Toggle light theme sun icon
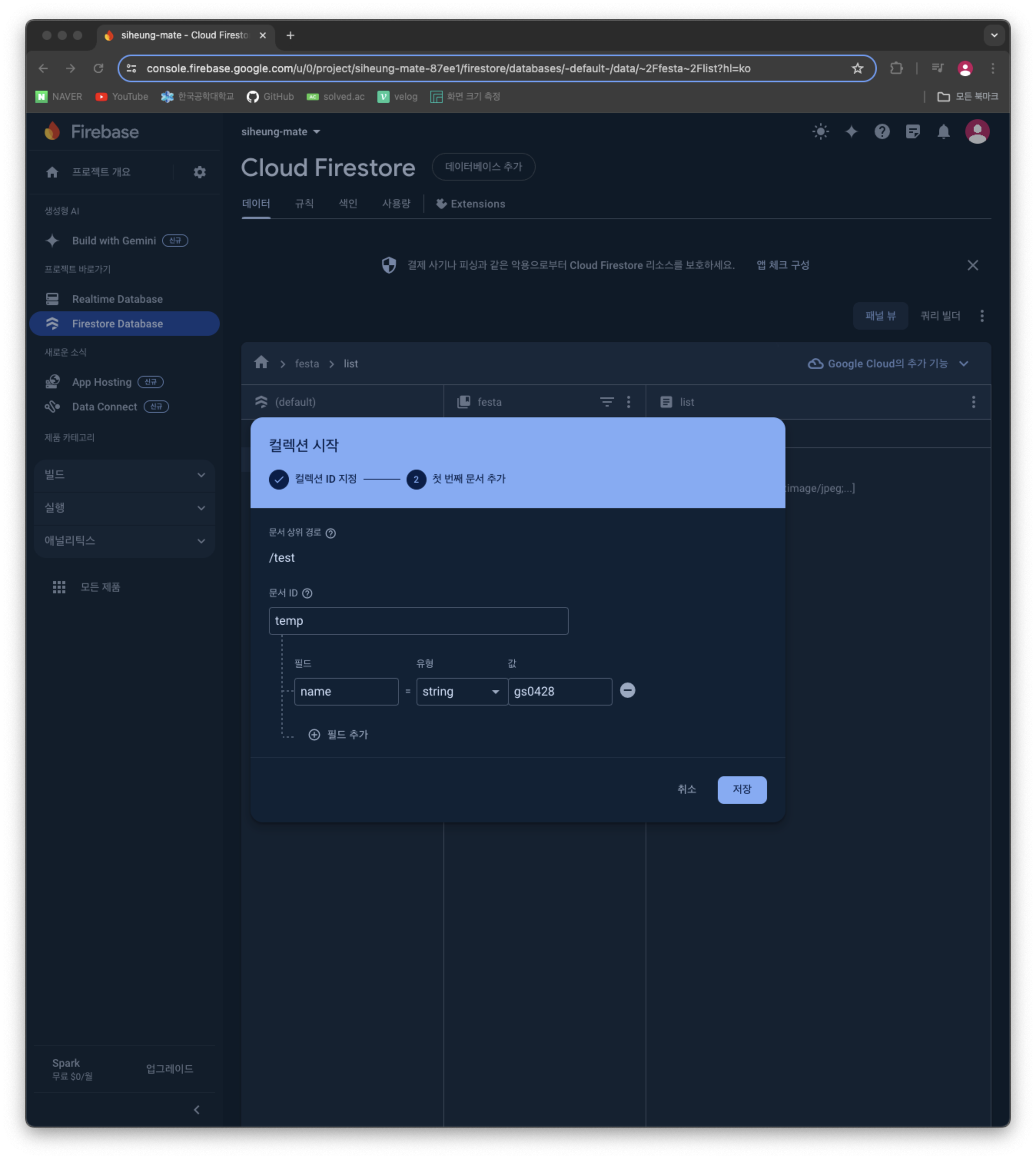The width and height of the screenshot is (1036, 1159). [820, 132]
